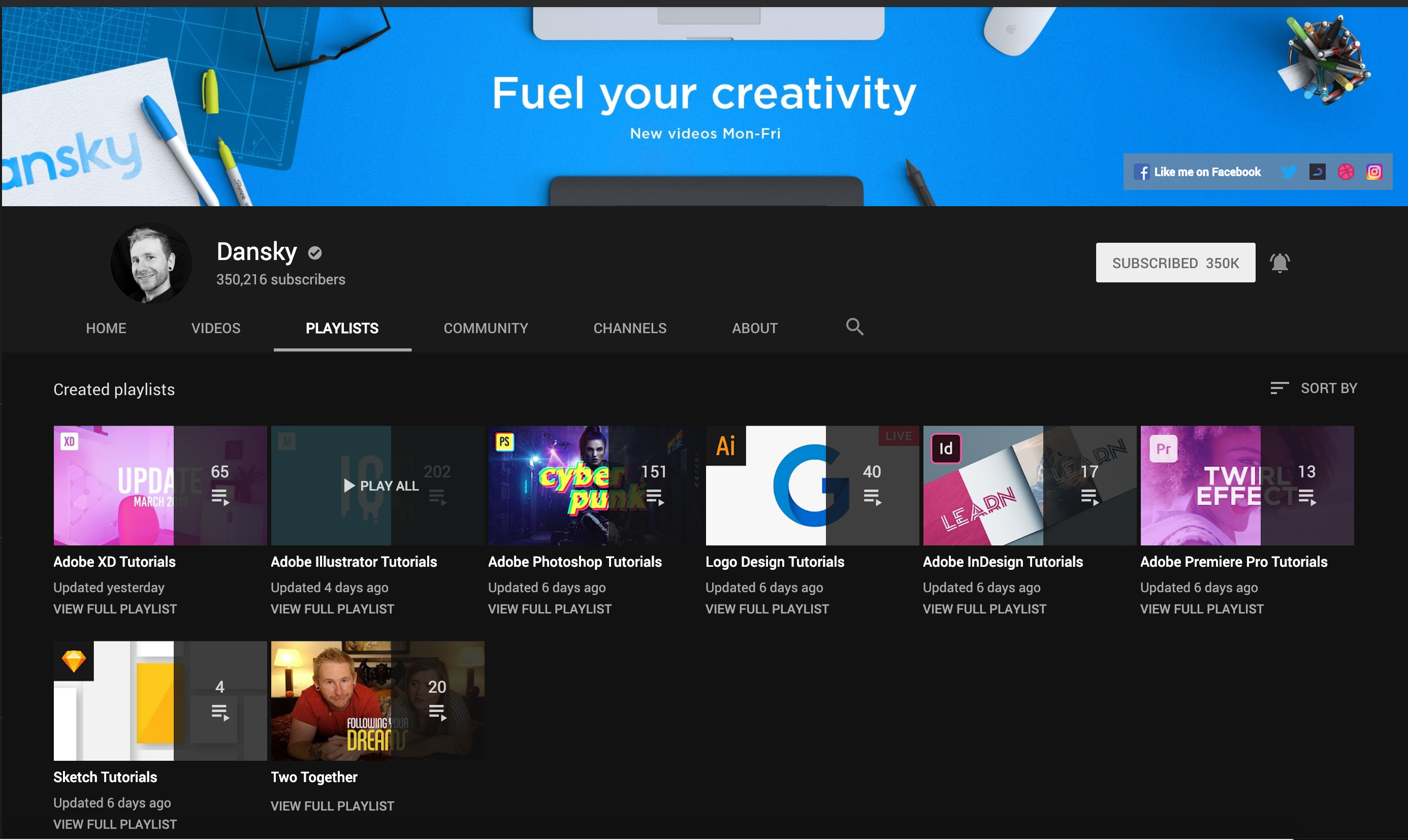Viewport: 1408px width, 840px height.
Task: Open Adobe InDesign Tutorials title
Action: [1003, 562]
